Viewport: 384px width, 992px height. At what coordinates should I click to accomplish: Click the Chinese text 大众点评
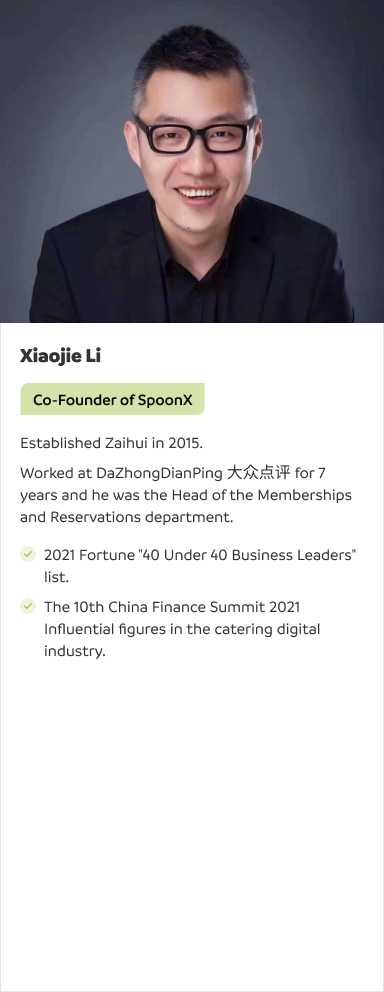coord(259,473)
